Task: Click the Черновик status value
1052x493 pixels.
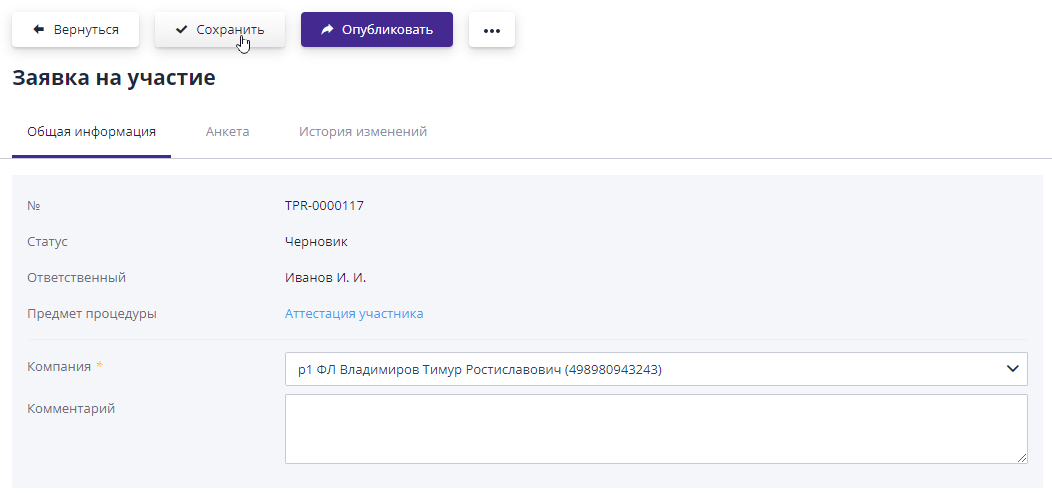Action: (x=317, y=241)
